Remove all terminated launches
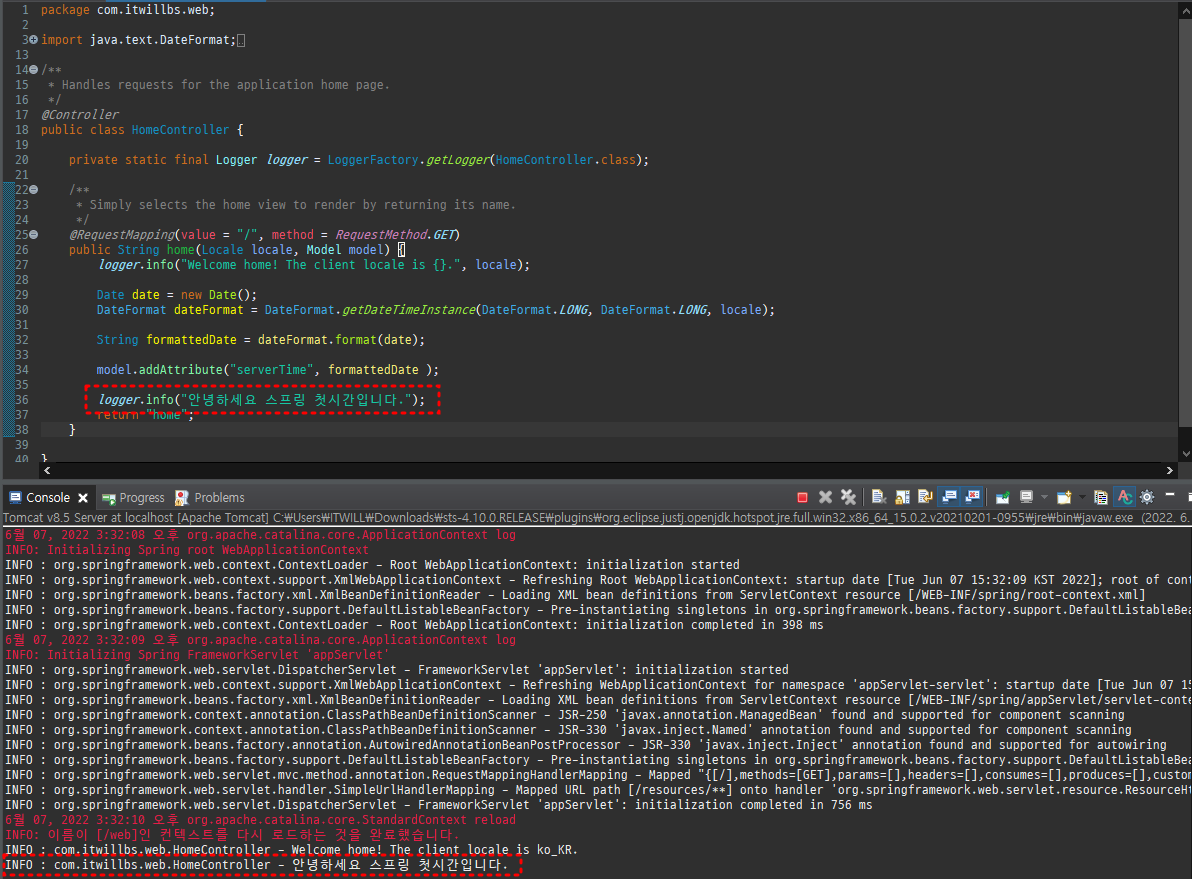The width and height of the screenshot is (1192, 879). click(x=848, y=497)
